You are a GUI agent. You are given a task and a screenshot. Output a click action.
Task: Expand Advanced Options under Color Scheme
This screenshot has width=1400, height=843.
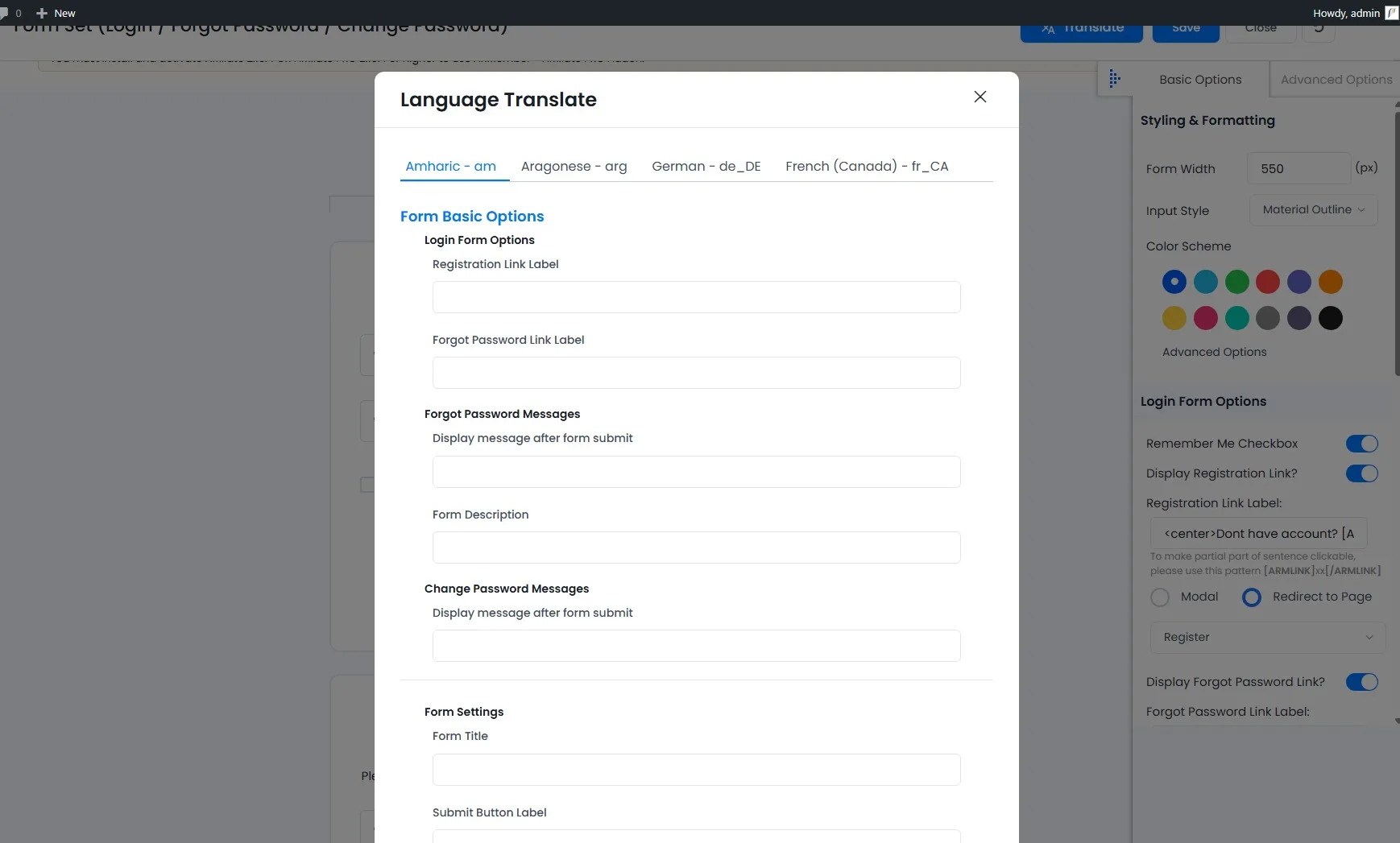point(1214,352)
